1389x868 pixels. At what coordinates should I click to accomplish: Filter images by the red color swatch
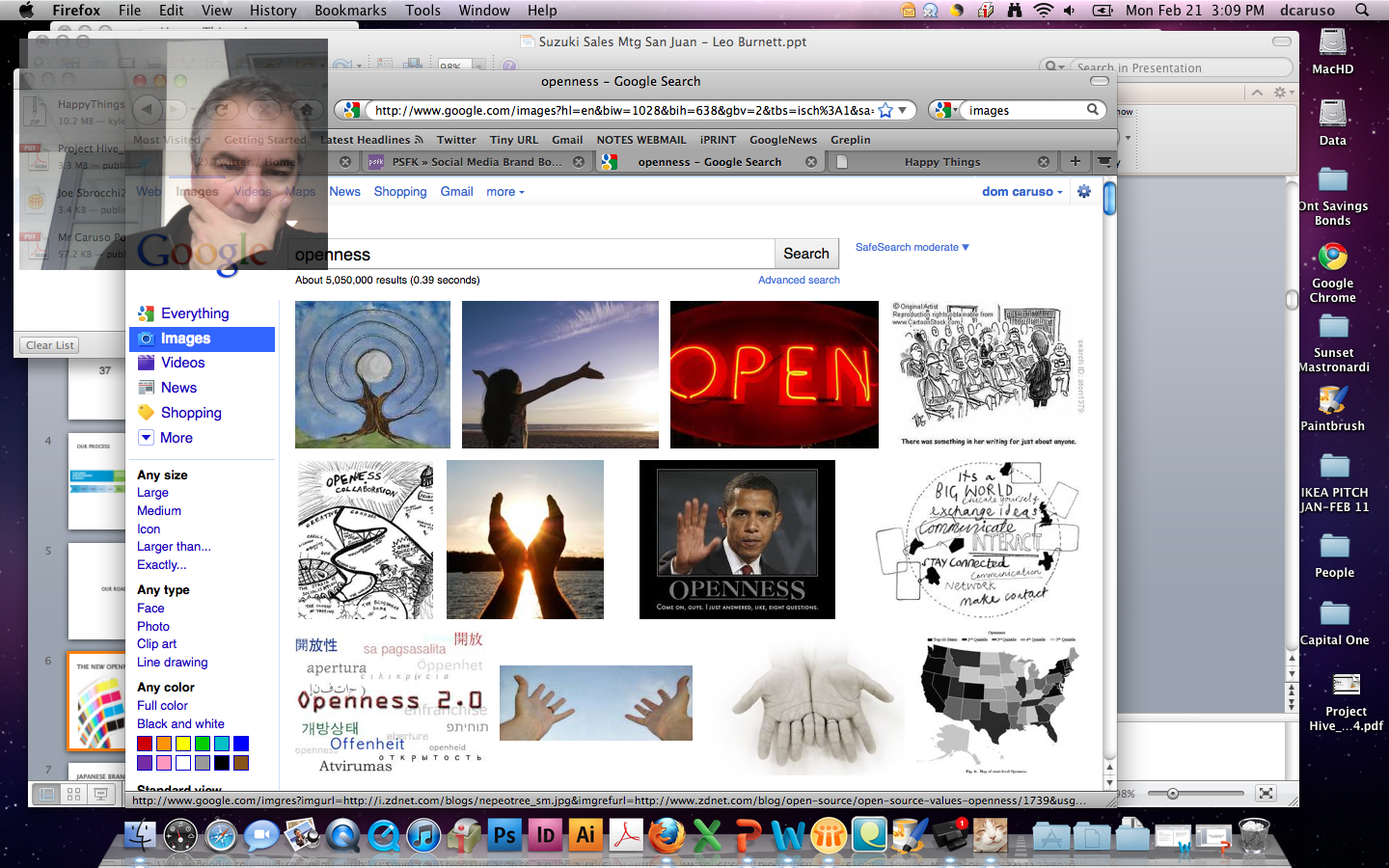click(x=145, y=744)
